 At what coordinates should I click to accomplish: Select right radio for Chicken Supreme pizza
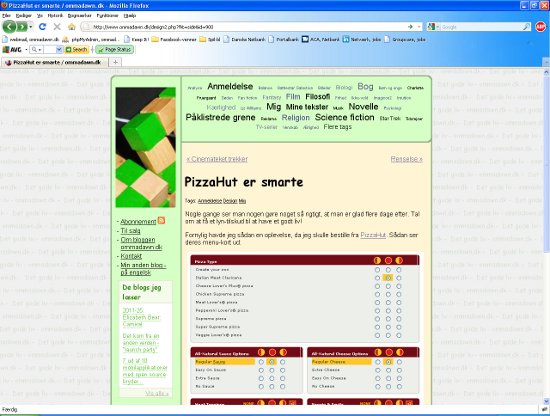point(399,294)
